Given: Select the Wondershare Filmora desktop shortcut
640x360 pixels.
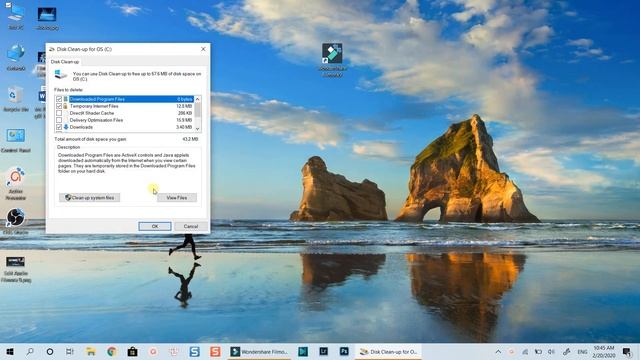Looking at the screenshot, I should pos(332,59).
